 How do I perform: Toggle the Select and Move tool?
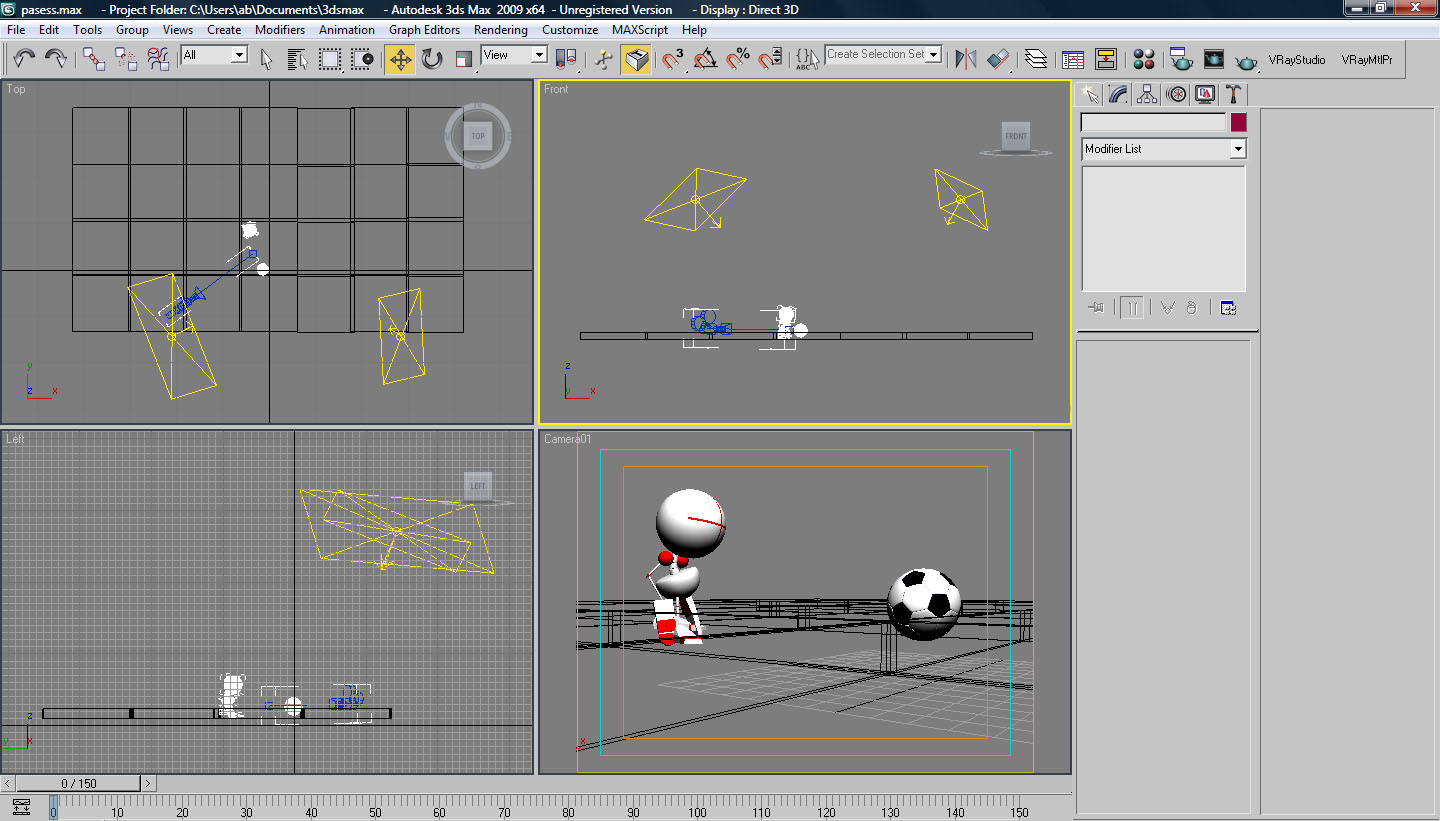coord(400,59)
